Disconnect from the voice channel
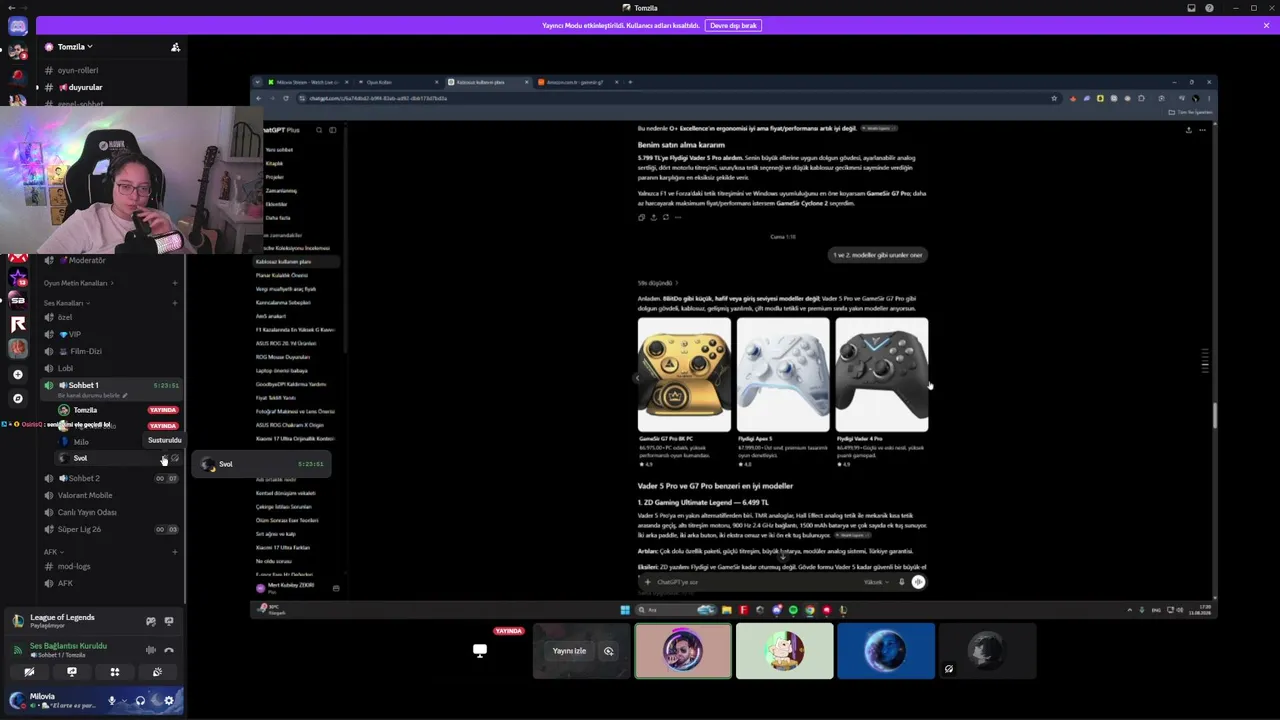 pos(169,650)
